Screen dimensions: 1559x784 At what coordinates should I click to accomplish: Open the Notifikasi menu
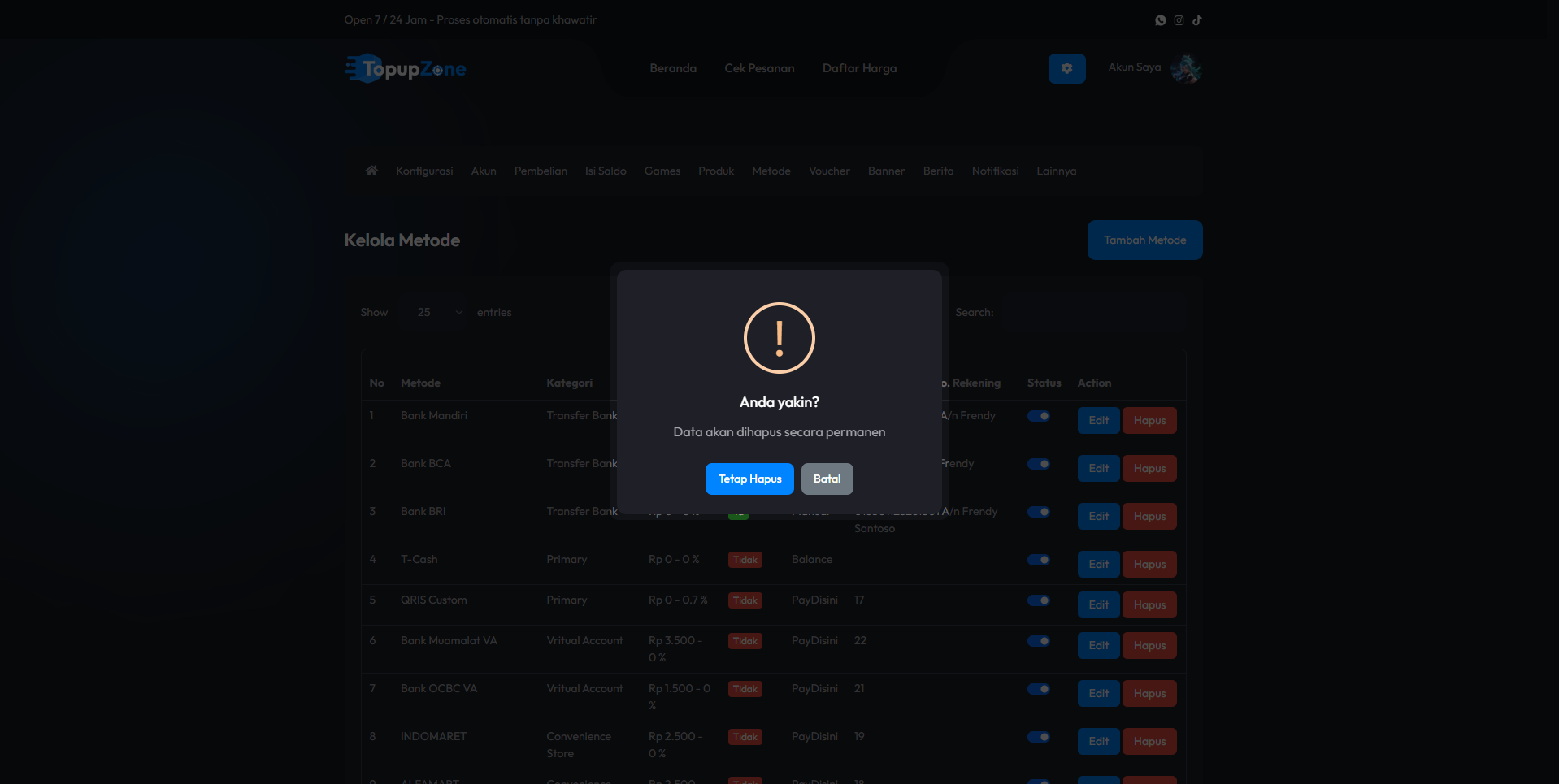click(995, 171)
